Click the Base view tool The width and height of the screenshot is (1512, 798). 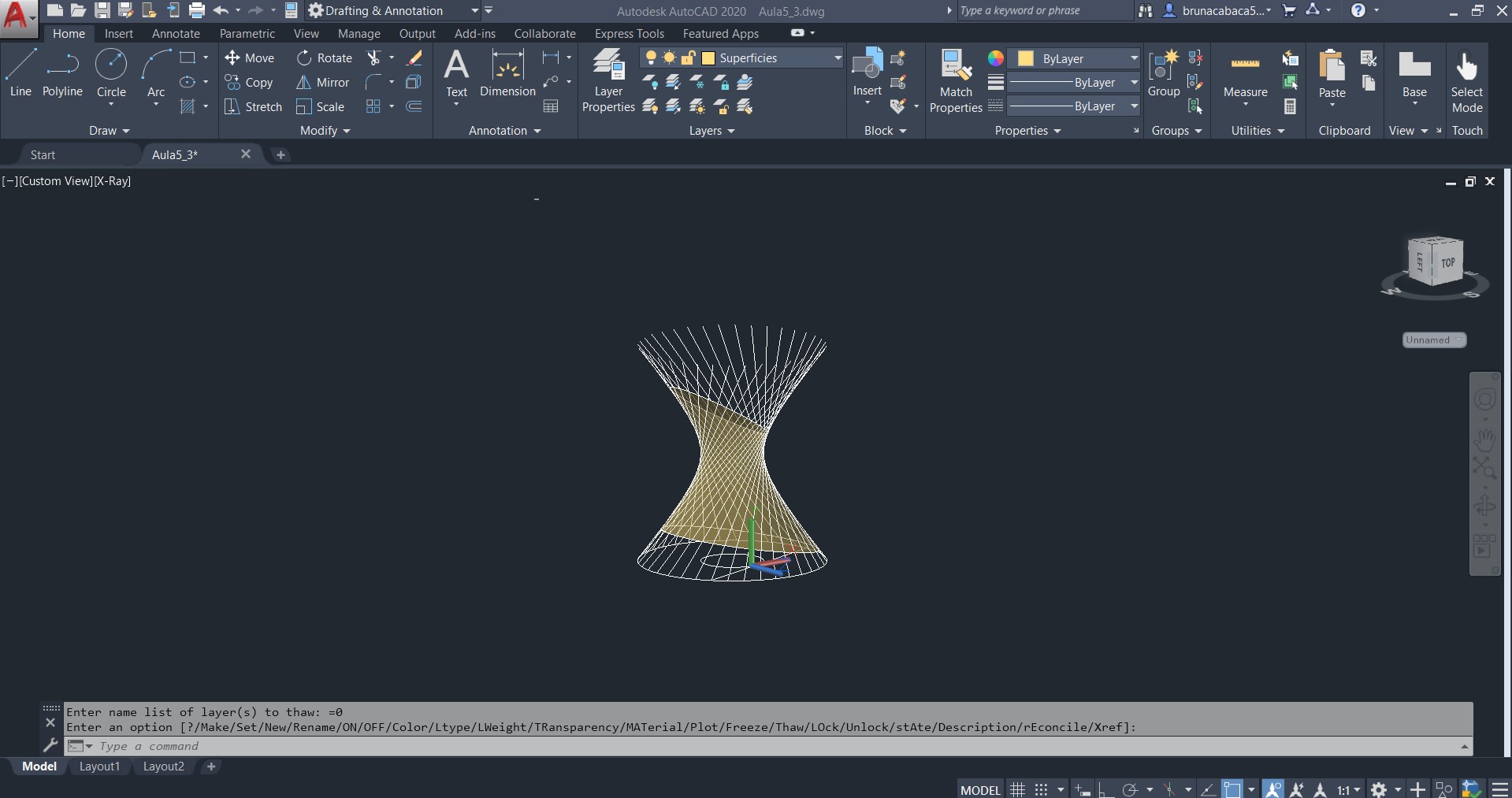click(1414, 73)
